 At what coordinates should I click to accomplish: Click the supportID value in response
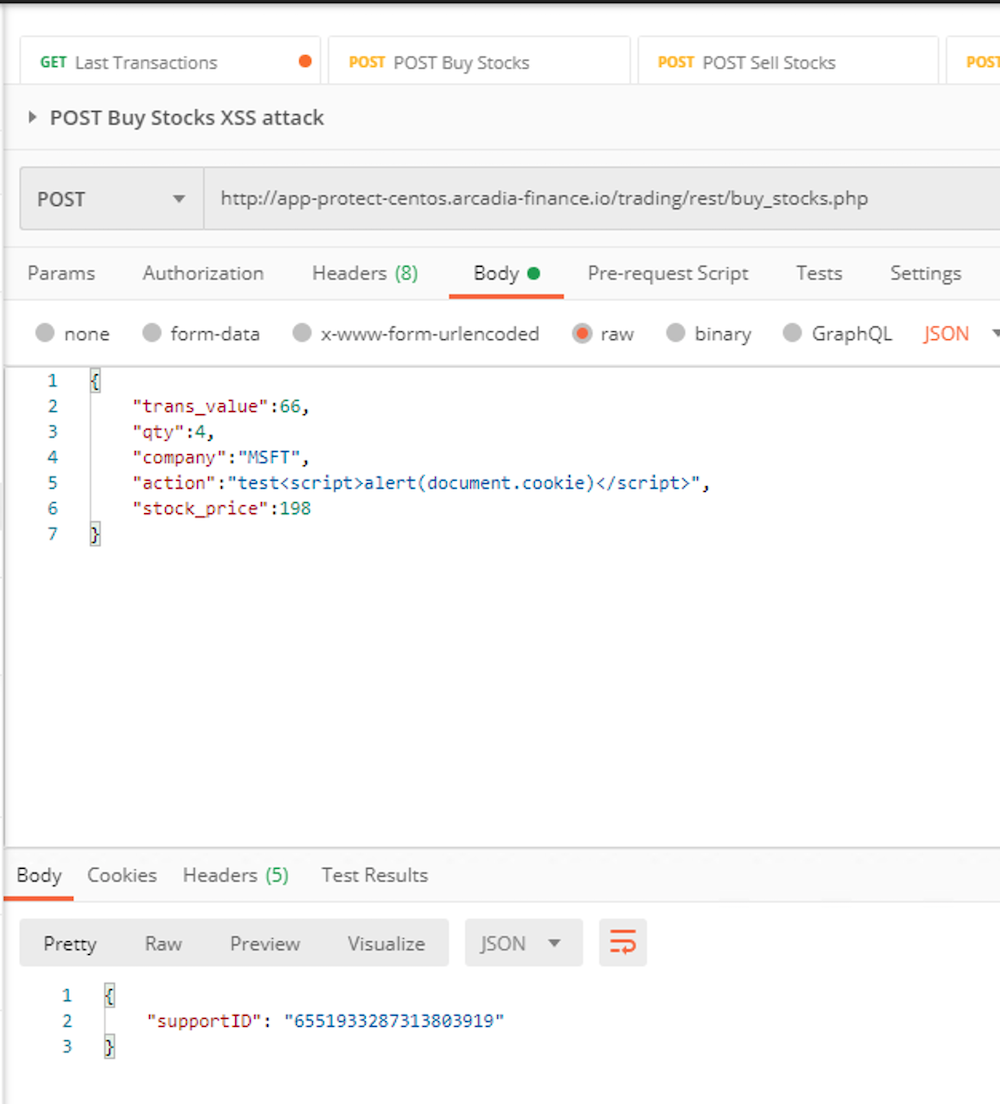click(x=394, y=1021)
